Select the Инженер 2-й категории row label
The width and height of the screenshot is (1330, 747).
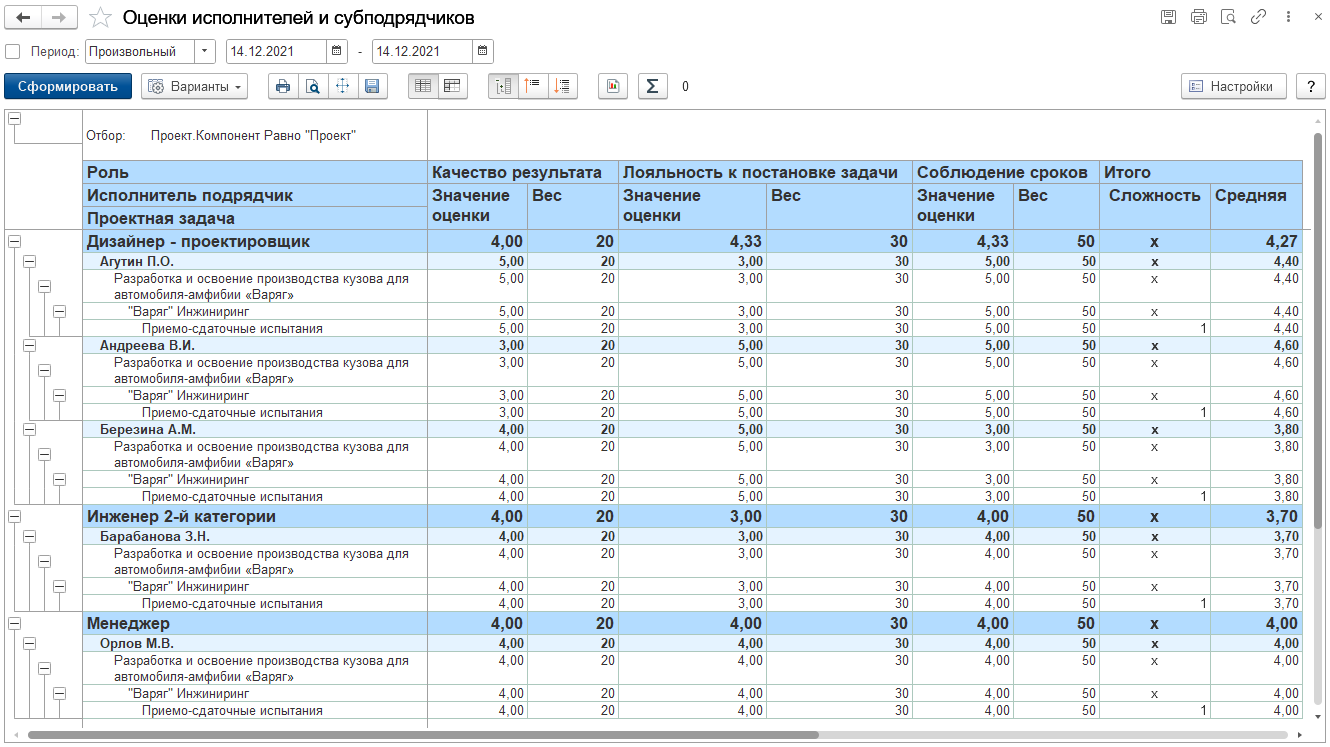click(181, 517)
